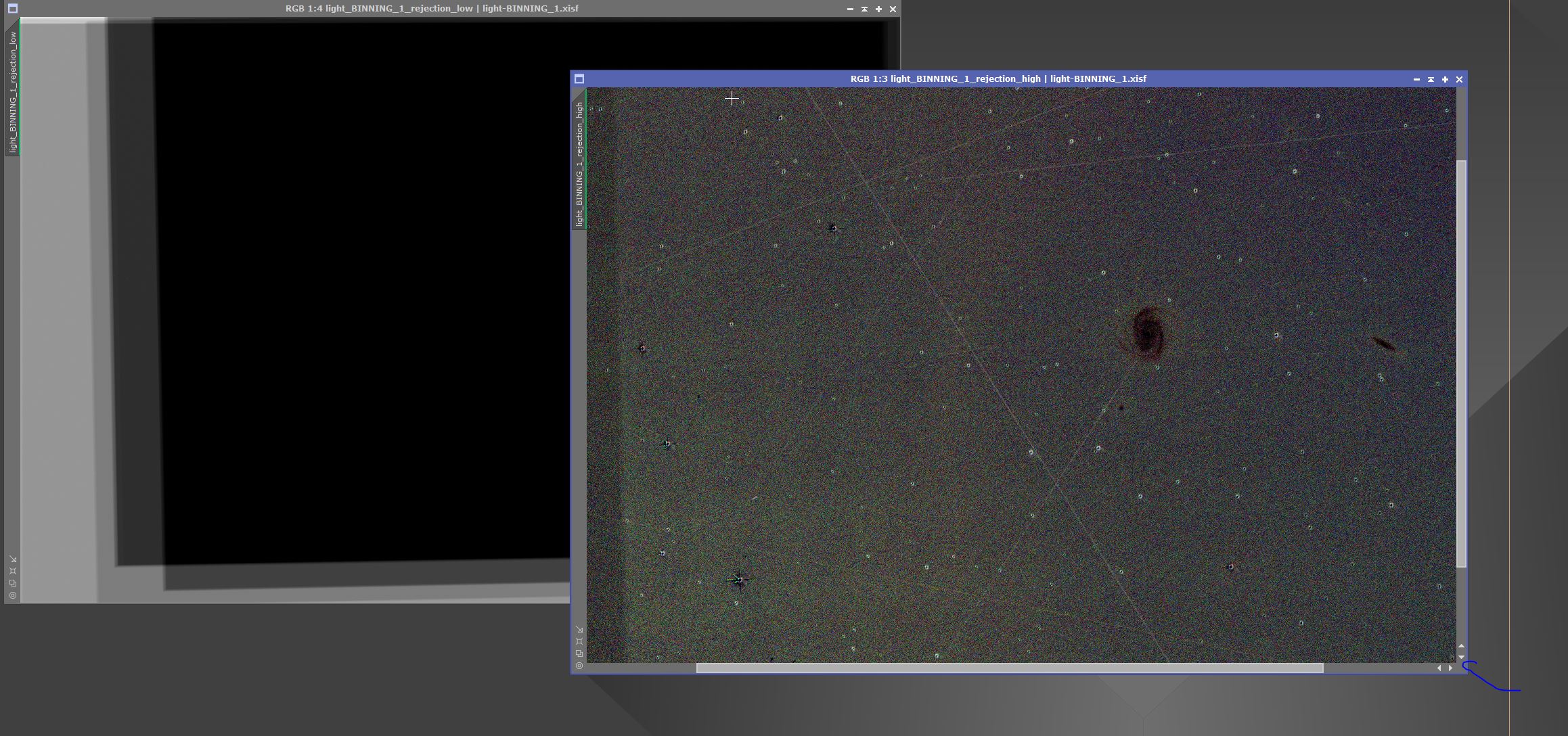This screenshot has height=736, width=1568.
Task: Click the vertical scrollbar thumb in rejection_high window
Action: coord(1461,364)
